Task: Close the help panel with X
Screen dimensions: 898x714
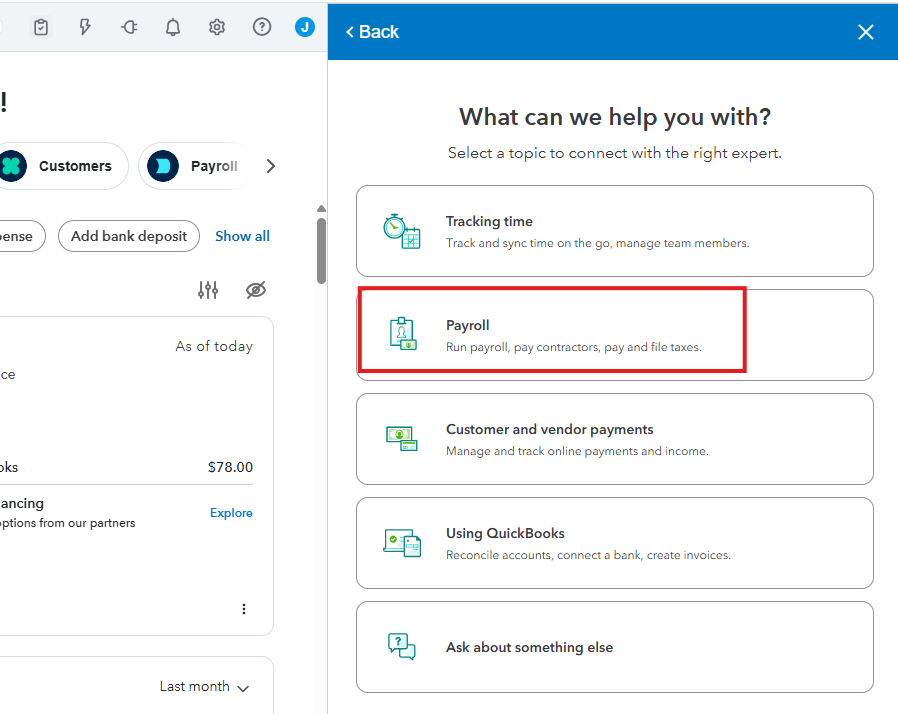Action: 866,32
